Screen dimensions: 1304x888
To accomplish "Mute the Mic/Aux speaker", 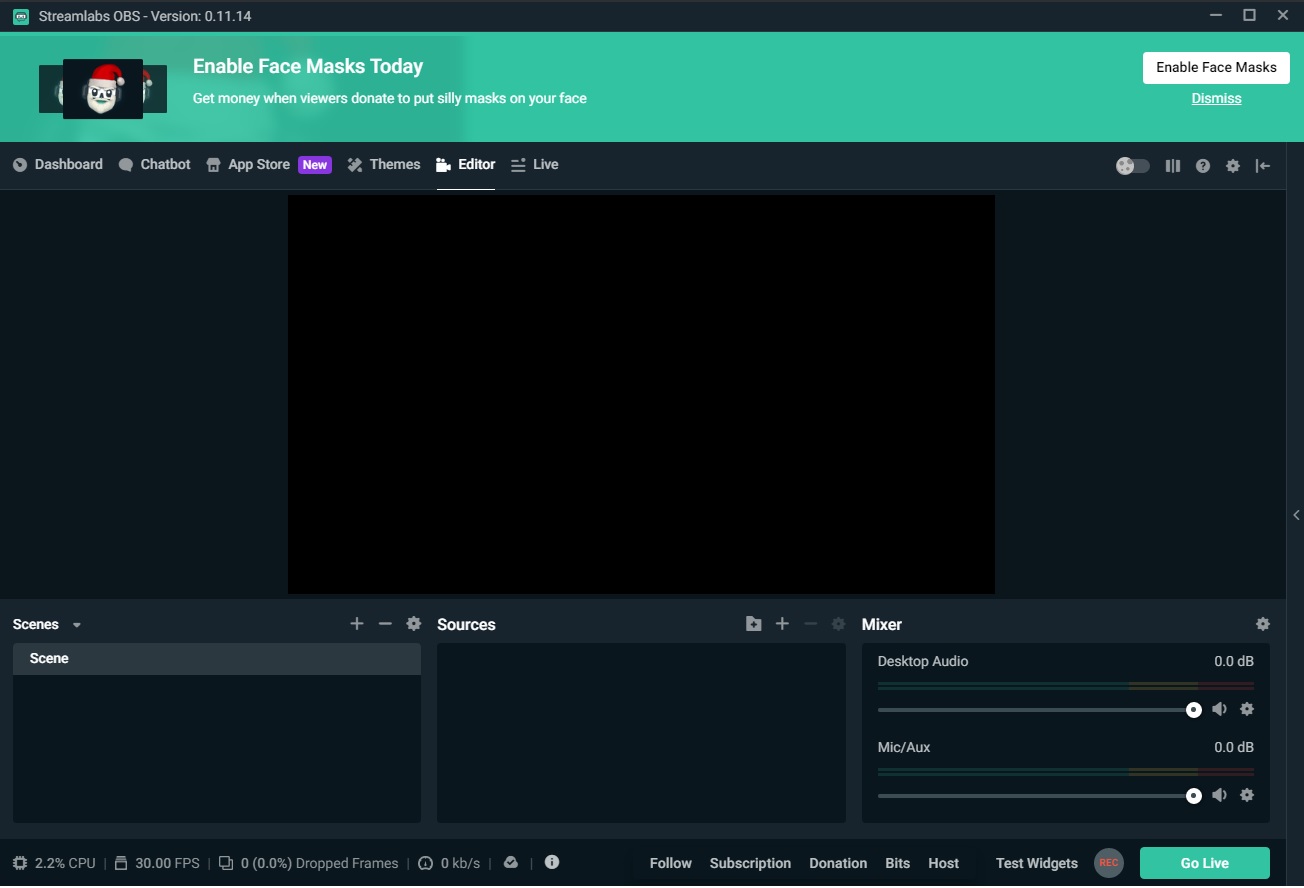I will [x=1219, y=795].
